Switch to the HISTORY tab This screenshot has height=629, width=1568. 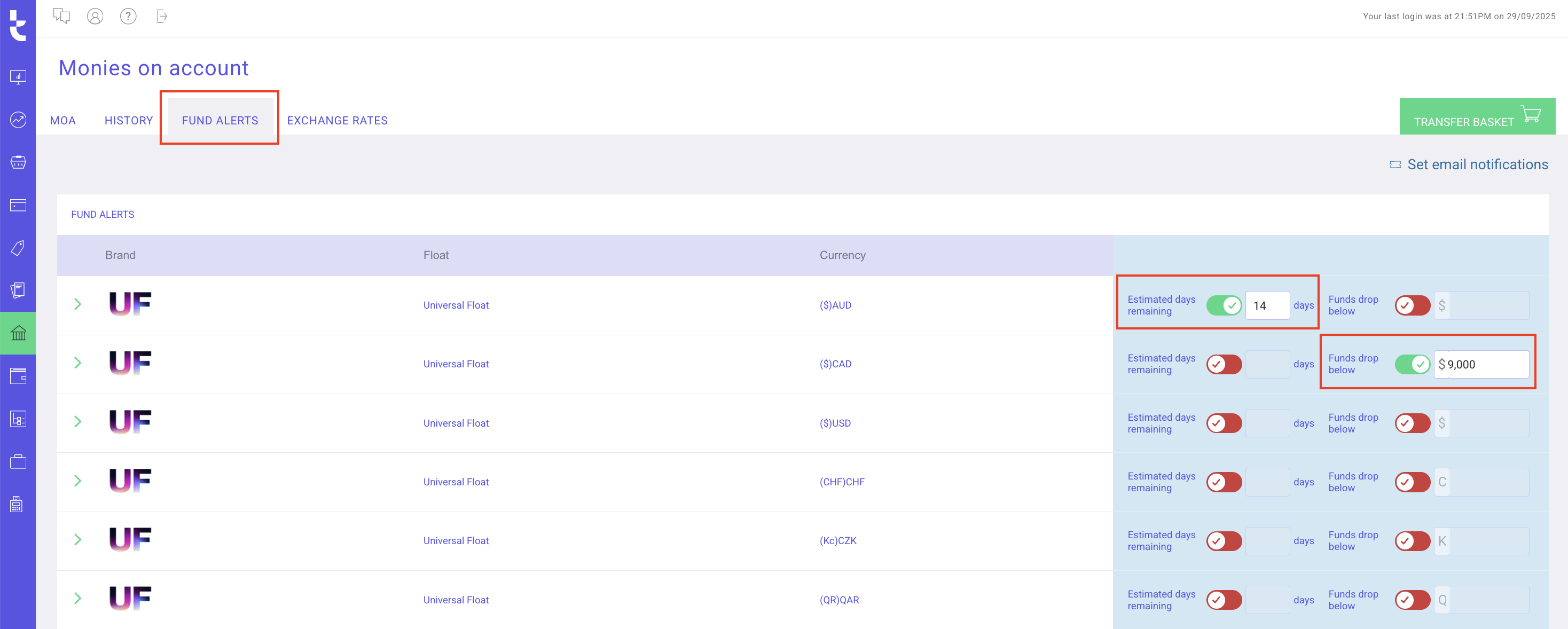[x=128, y=121]
